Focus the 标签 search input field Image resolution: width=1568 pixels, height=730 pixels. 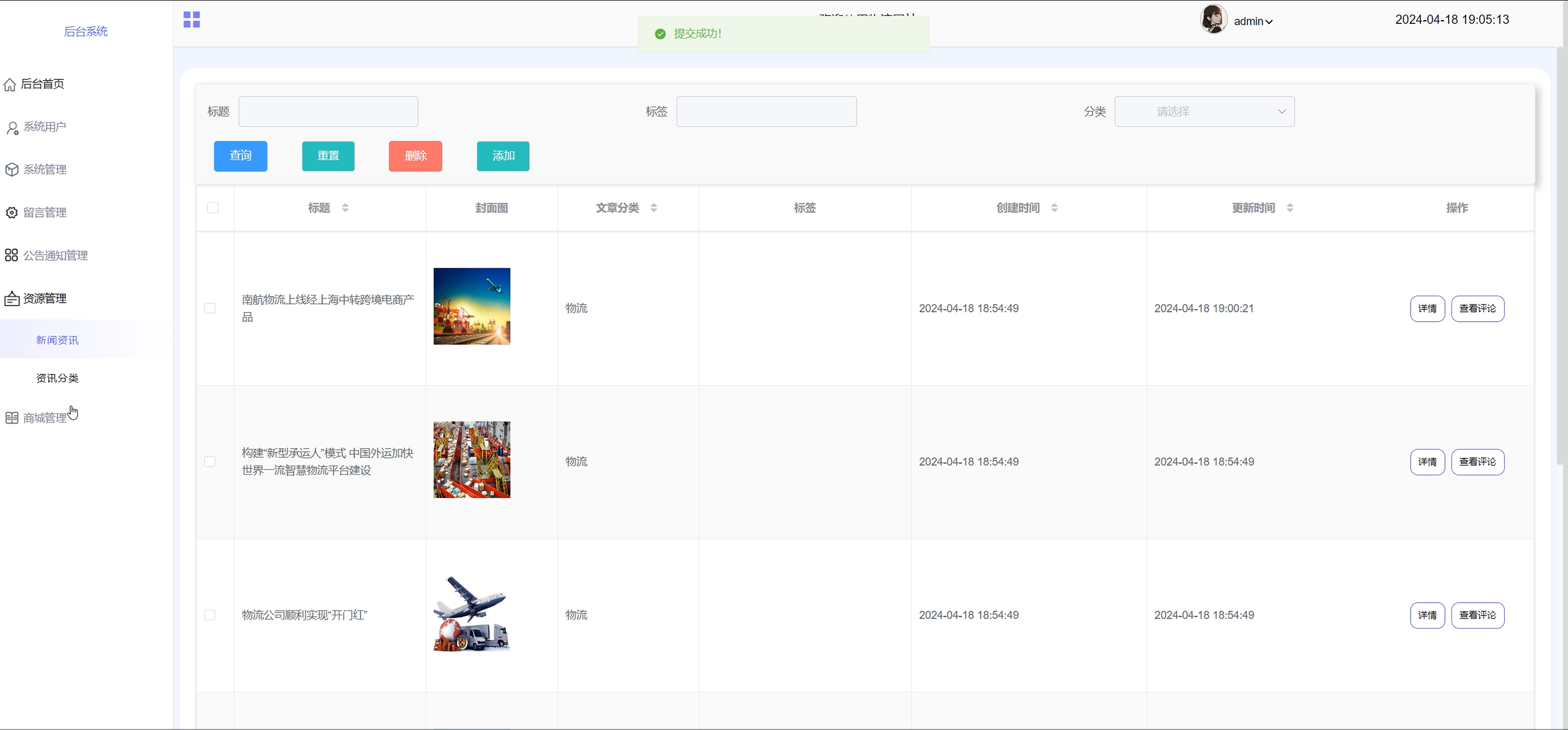(x=767, y=112)
